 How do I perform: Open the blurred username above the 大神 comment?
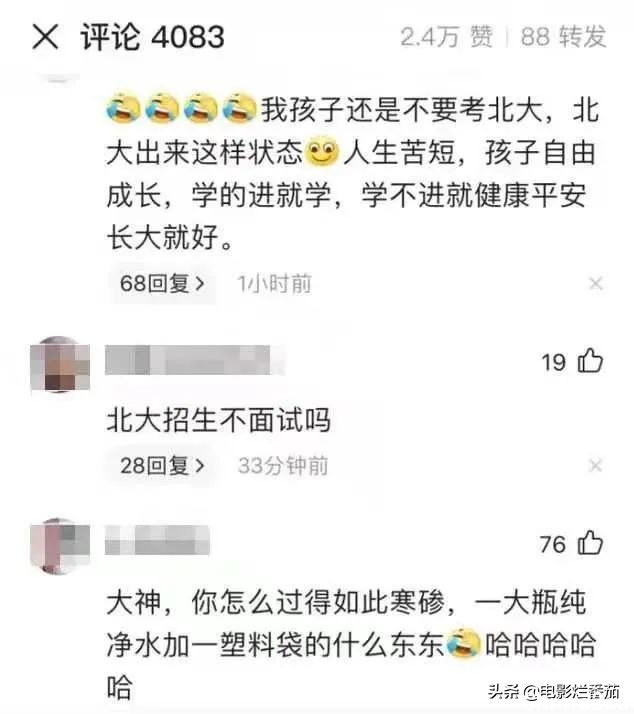[x=157, y=540]
